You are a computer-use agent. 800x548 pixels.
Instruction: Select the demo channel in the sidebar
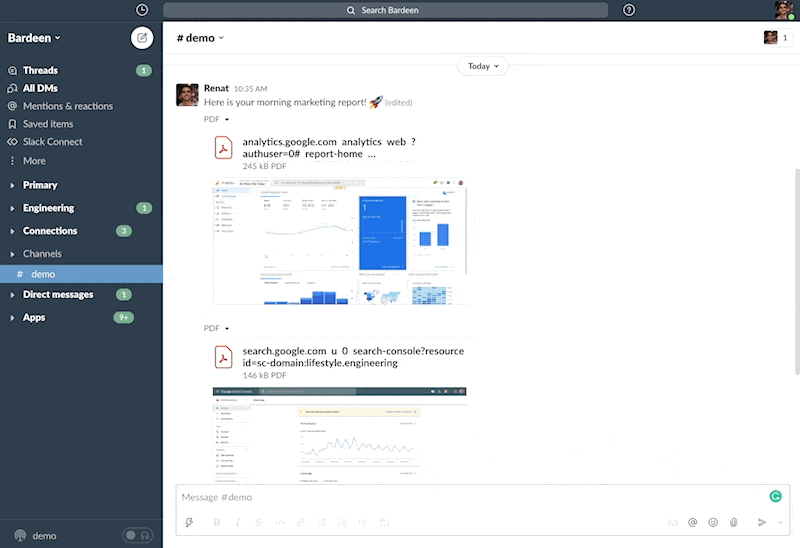click(81, 274)
